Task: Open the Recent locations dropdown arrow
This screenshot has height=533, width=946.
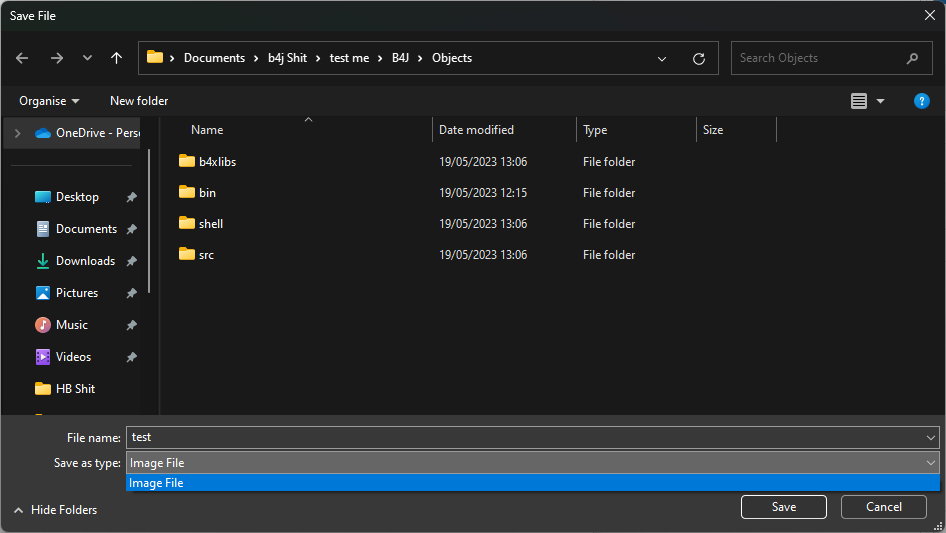Action: [x=87, y=58]
